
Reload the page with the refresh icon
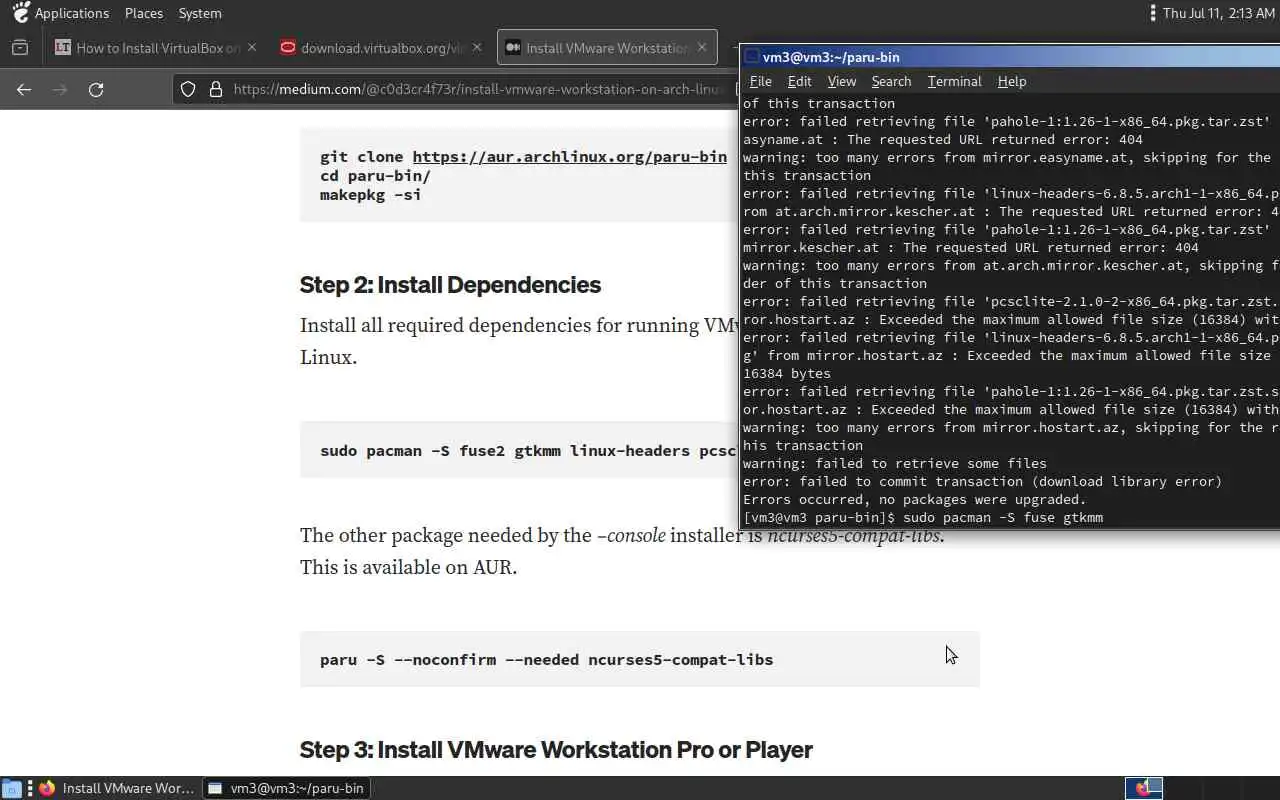coord(96,89)
